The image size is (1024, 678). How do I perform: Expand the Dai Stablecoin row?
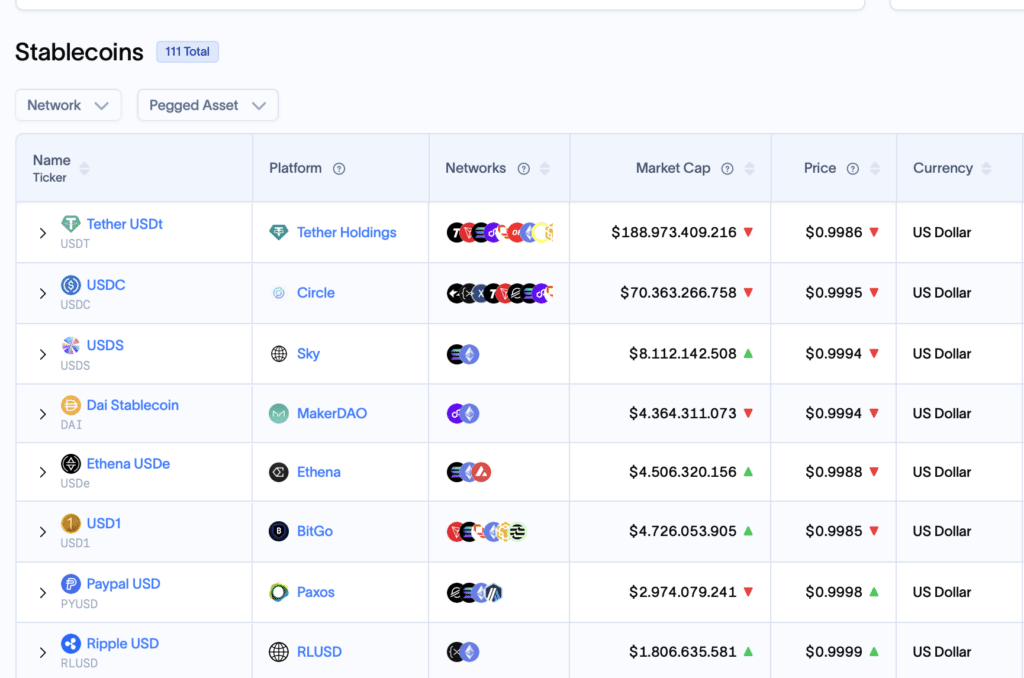(42, 414)
